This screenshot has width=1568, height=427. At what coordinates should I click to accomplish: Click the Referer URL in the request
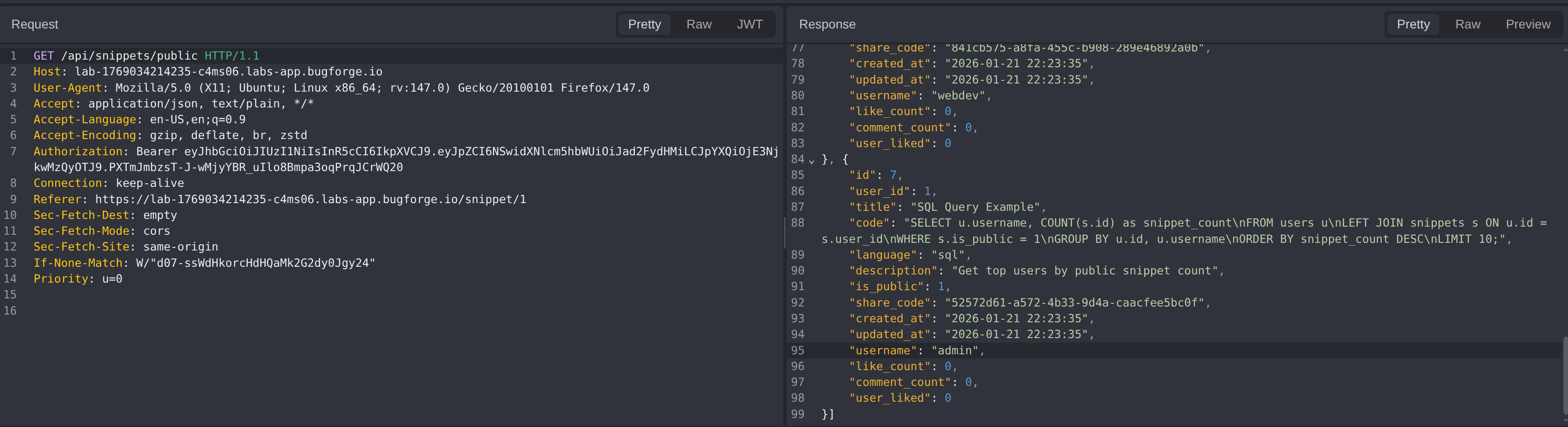[x=311, y=199]
